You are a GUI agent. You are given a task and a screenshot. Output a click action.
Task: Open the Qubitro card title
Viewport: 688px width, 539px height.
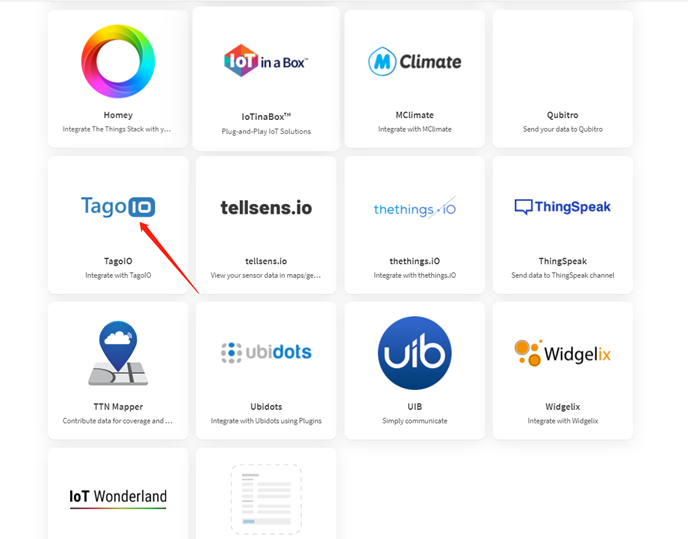coord(563,115)
